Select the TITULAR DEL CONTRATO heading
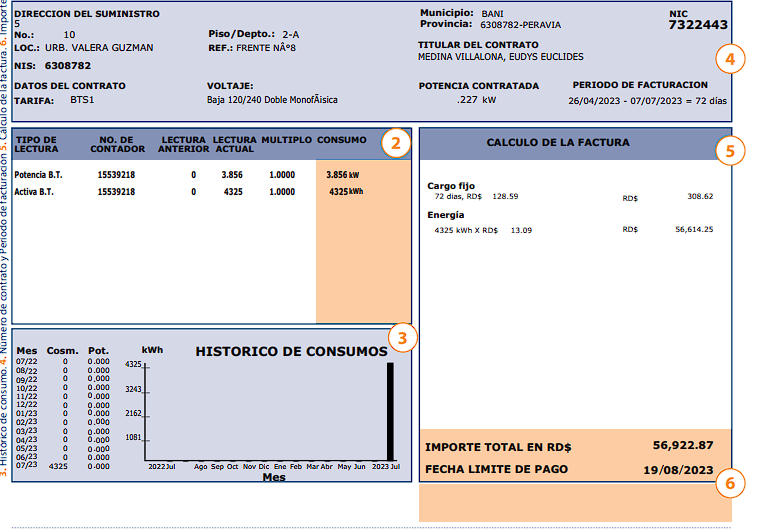 click(478, 44)
